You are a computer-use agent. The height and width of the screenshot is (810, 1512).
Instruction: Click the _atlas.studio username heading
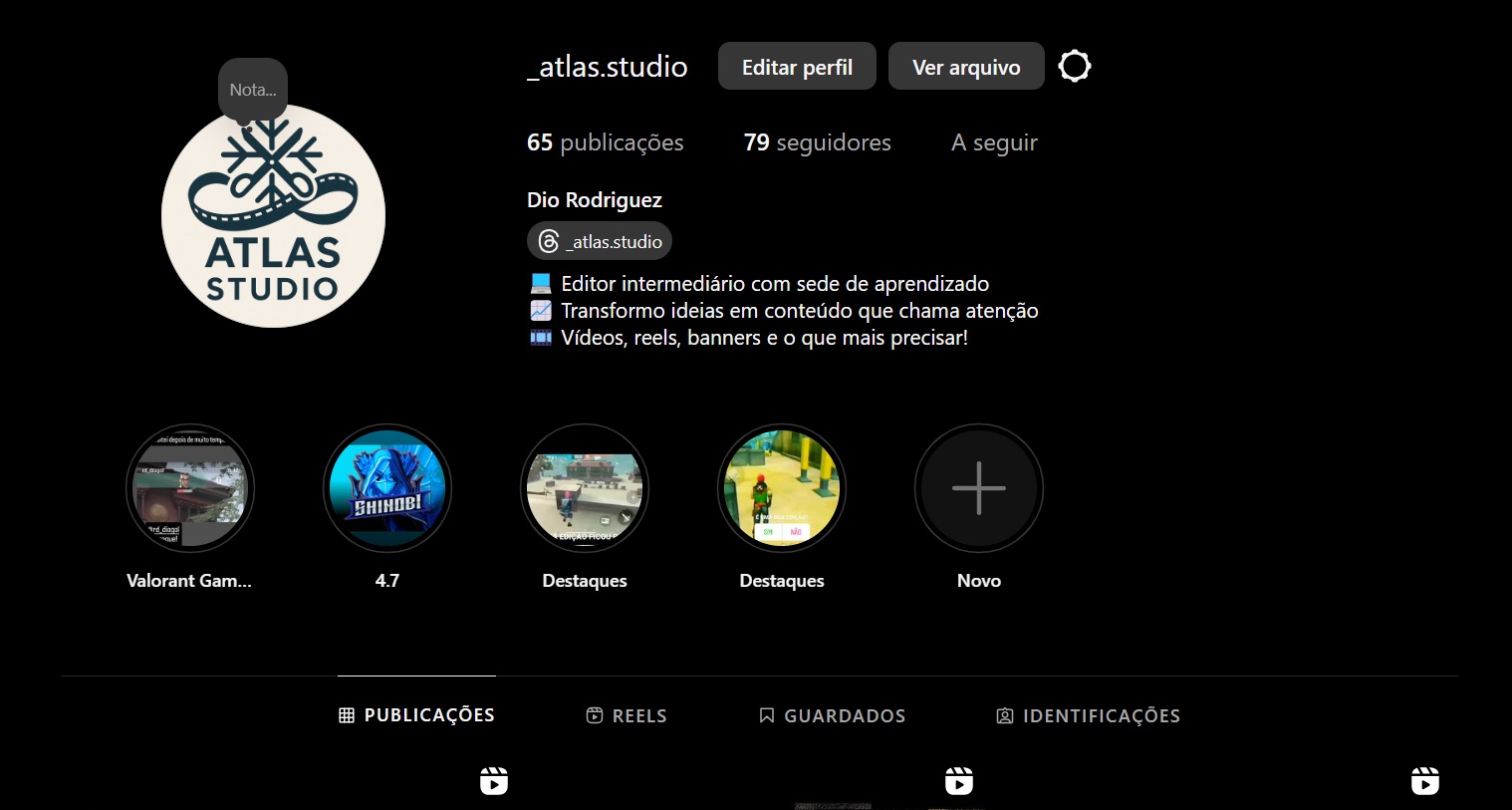pyautogui.click(x=608, y=67)
